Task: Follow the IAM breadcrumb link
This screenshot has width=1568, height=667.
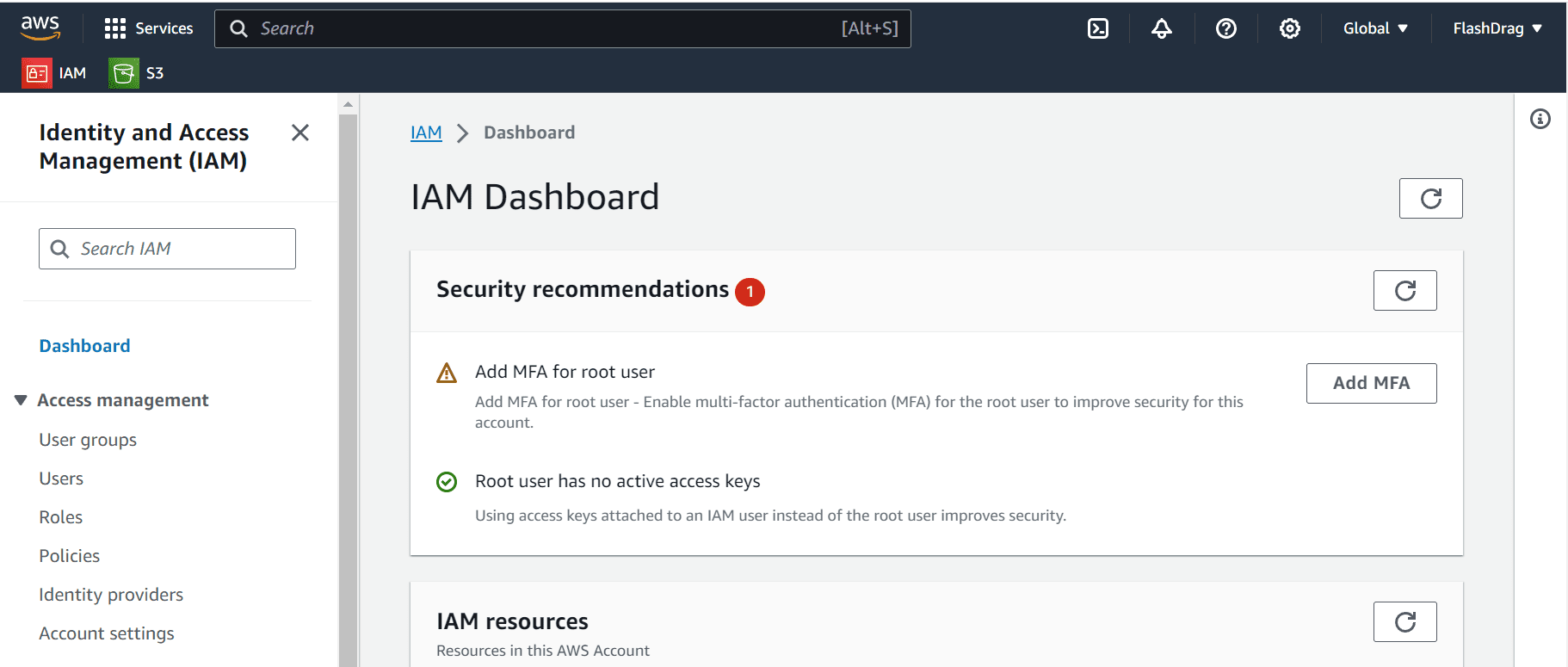Action: (x=426, y=133)
